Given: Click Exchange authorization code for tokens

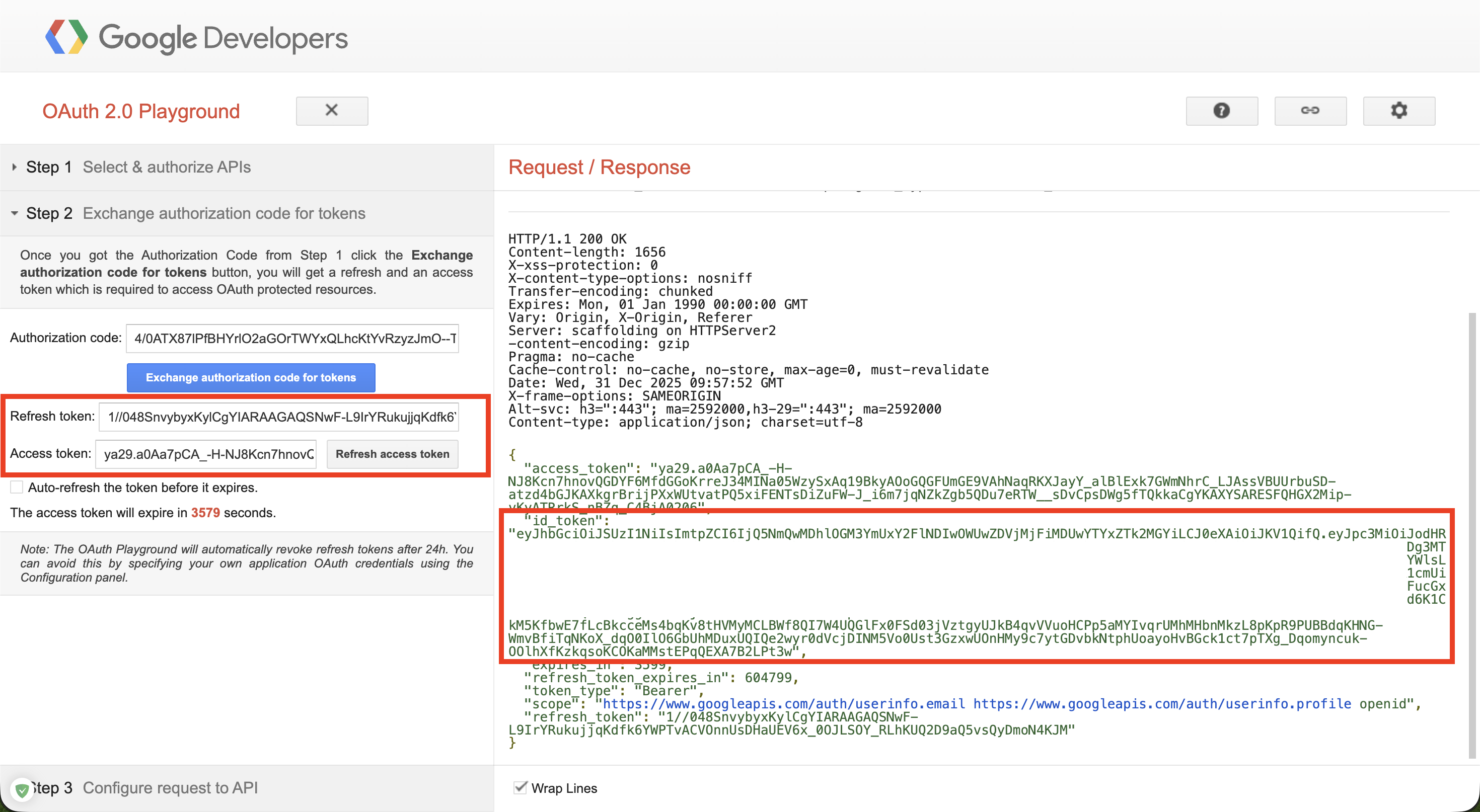Looking at the screenshot, I should click(x=251, y=378).
